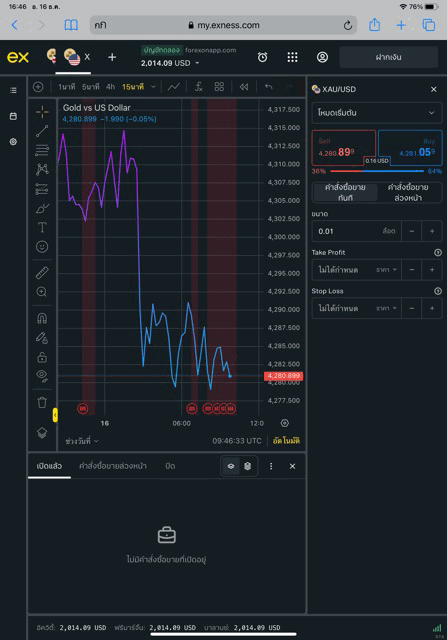
Task: Increase lot size with plus
Action: (x=432, y=231)
